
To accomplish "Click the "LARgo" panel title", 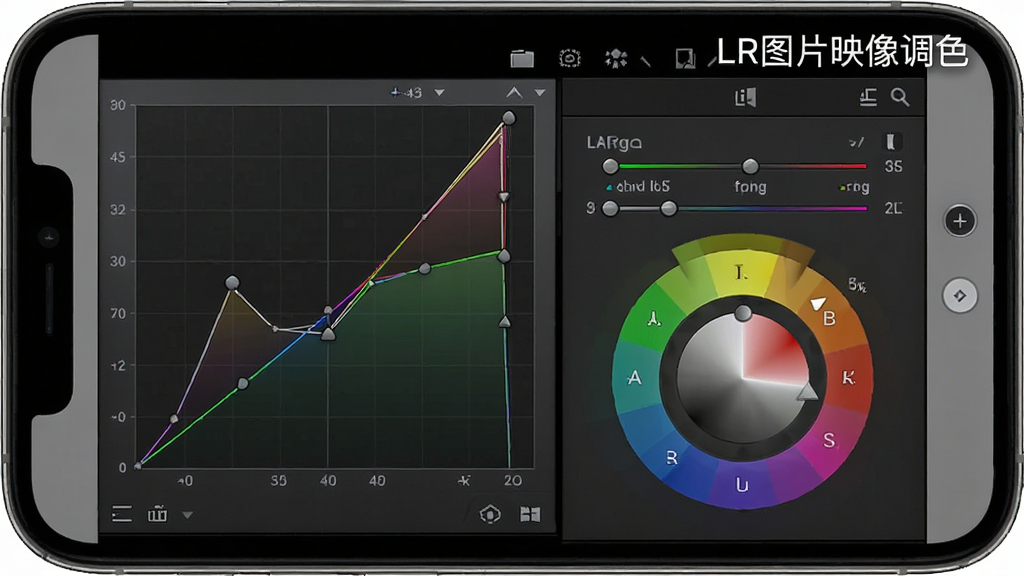I will 614,143.
